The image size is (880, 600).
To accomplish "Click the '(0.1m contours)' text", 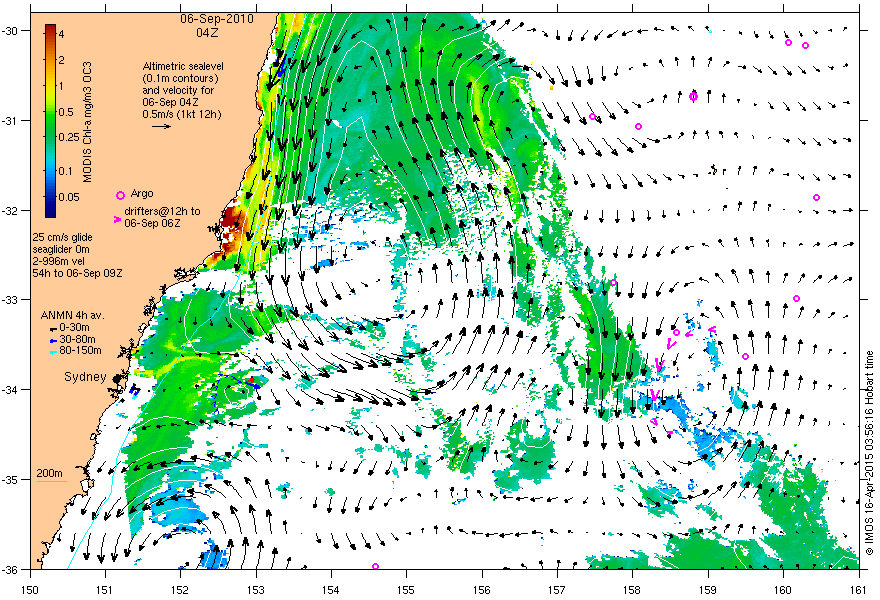I will click(180, 79).
